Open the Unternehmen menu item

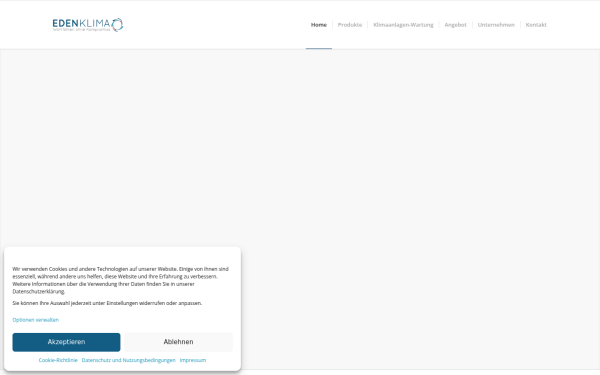[x=496, y=25]
